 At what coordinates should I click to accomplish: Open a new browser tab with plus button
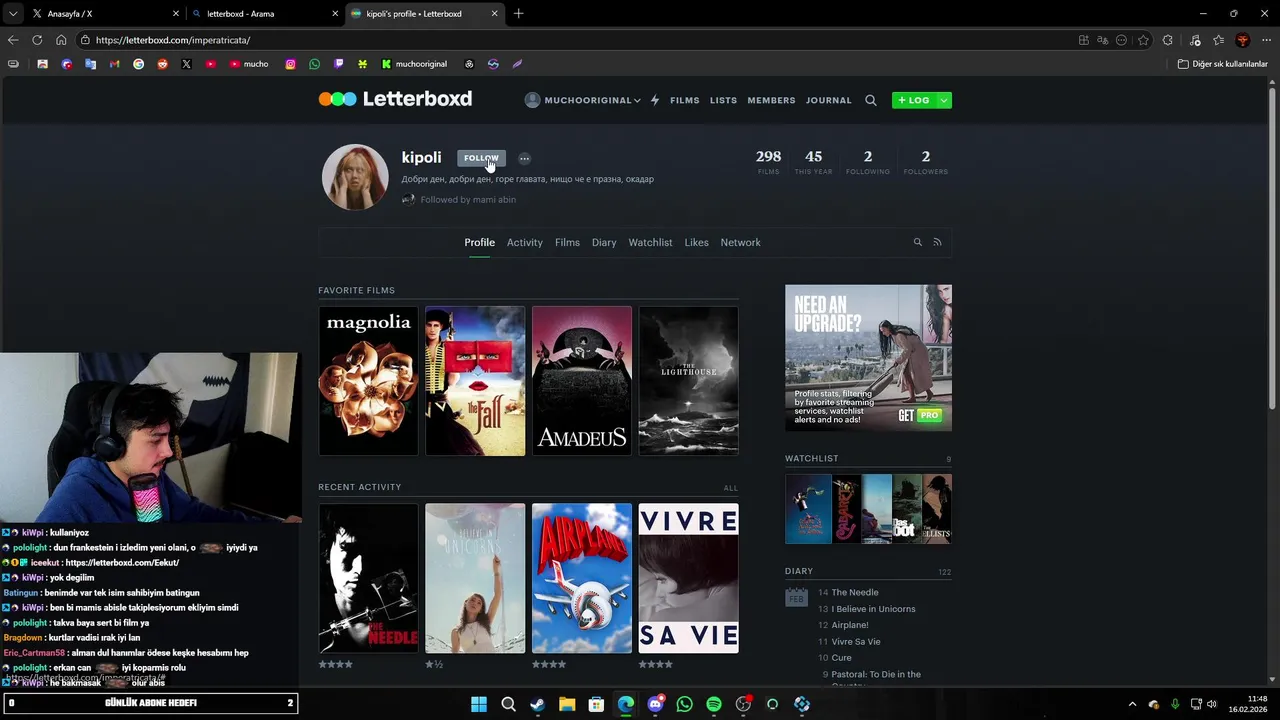tap(518, 14)
